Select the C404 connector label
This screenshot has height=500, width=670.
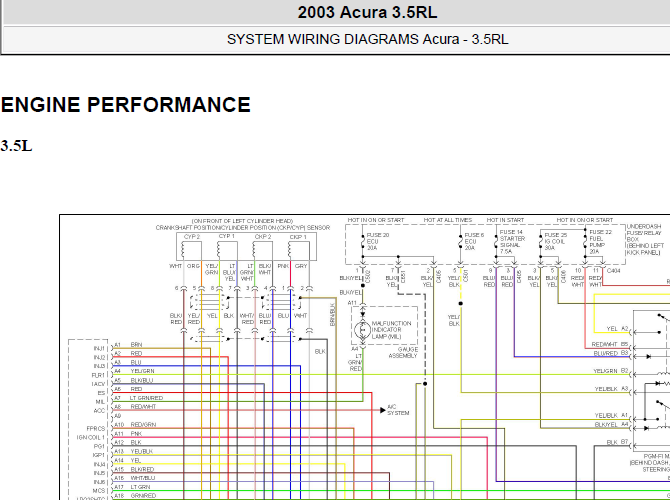613,271
